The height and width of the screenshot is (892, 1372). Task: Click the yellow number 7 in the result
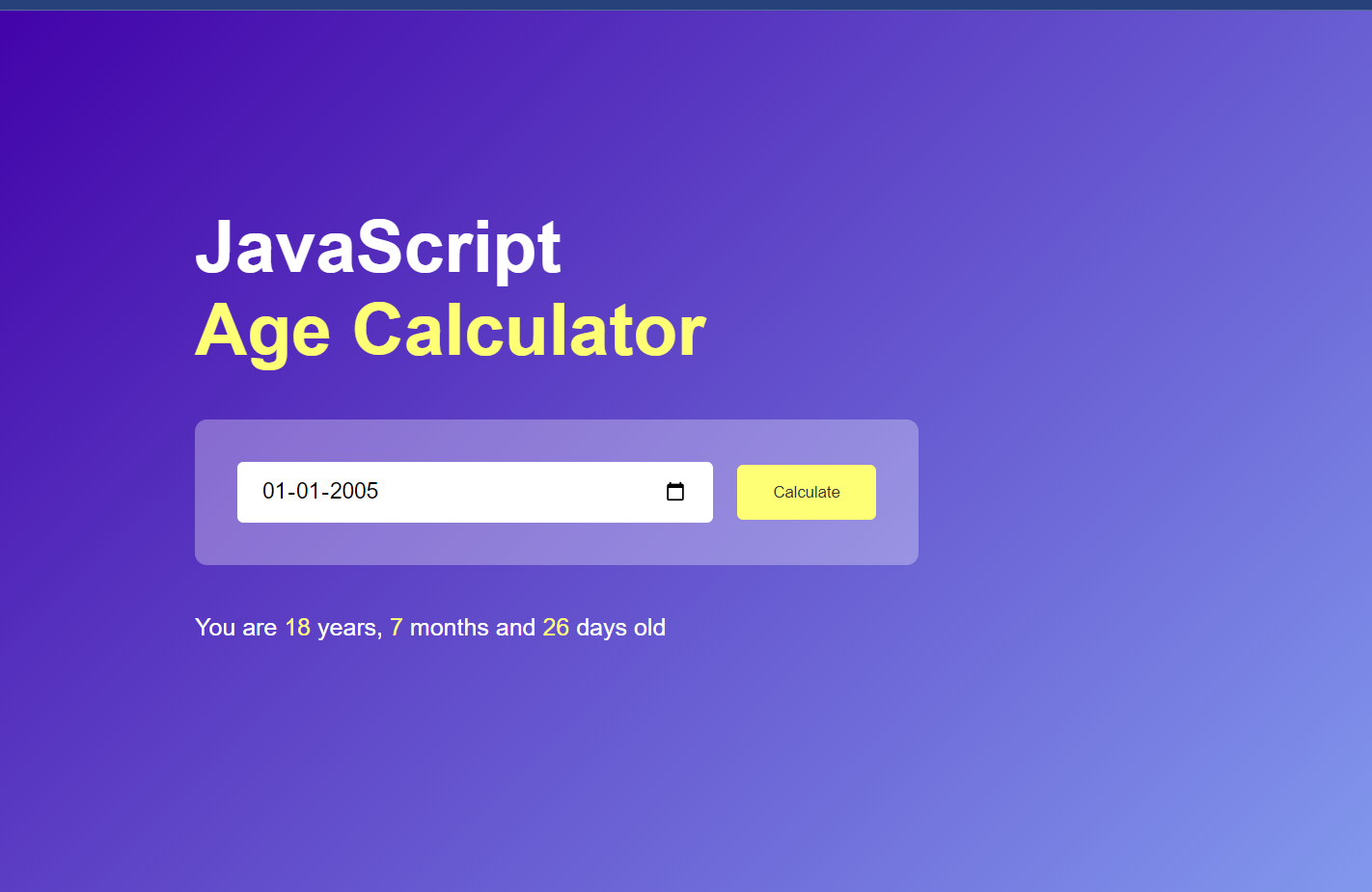(x=397, y=627)
